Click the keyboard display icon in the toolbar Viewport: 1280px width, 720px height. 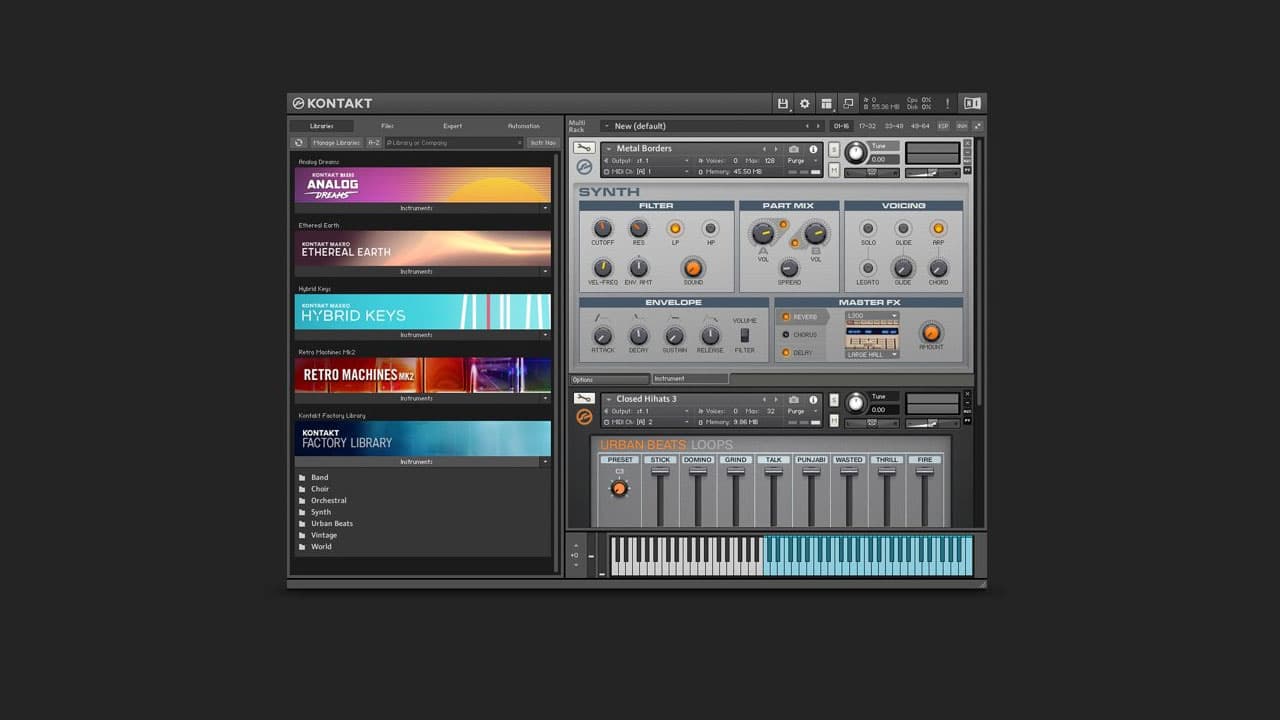click(x=971, y=103)
